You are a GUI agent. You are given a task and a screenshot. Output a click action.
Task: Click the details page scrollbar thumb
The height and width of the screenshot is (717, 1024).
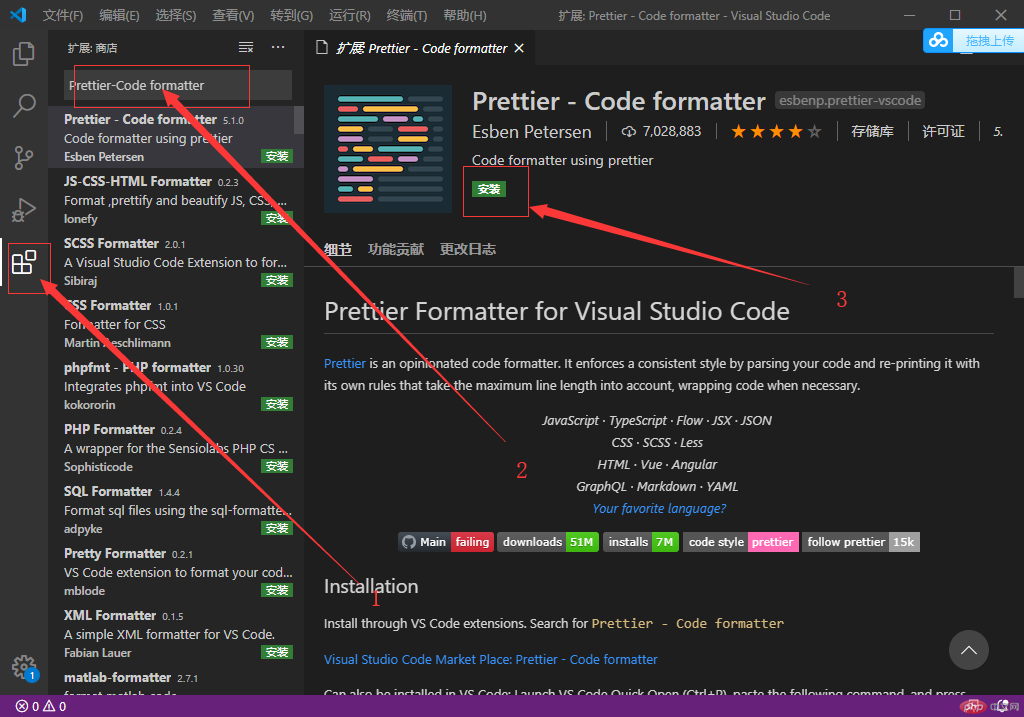(x=1019, y=282)
